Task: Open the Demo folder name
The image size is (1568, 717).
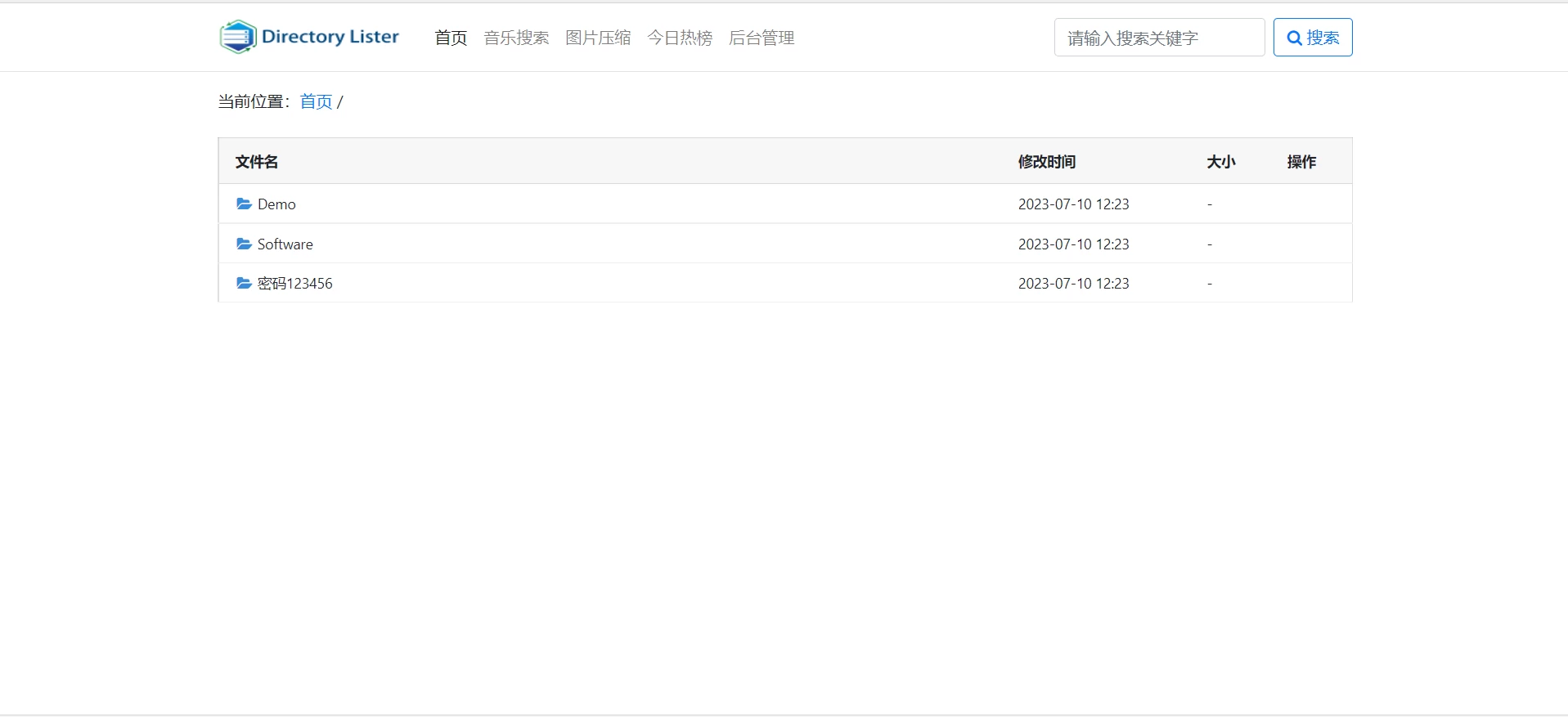Action: point(276,204)
